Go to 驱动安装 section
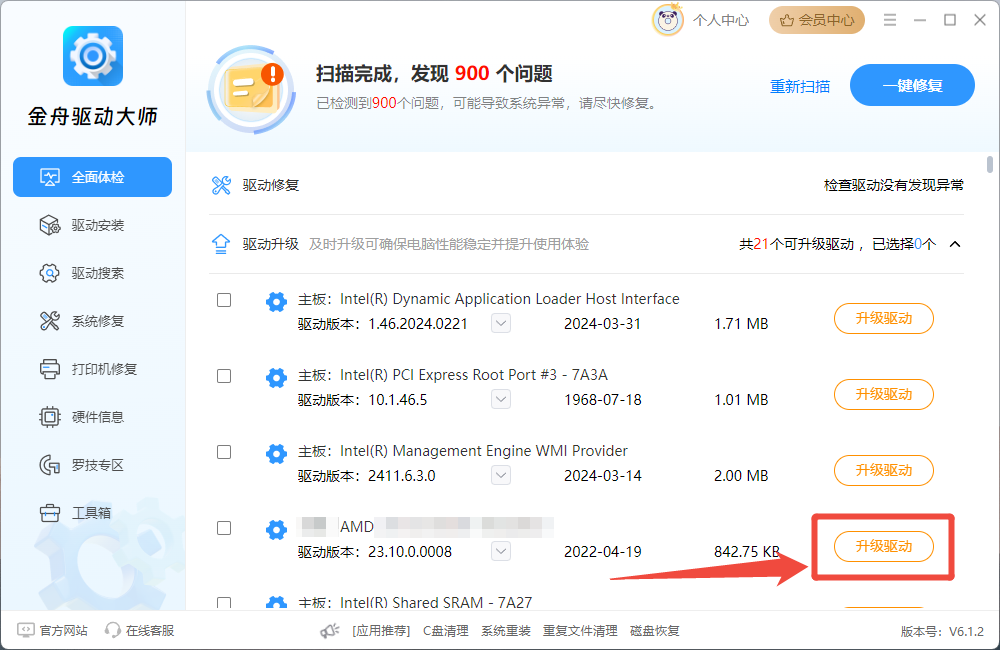The height and width of the screenshot is (650, 1000). [92, 225]
